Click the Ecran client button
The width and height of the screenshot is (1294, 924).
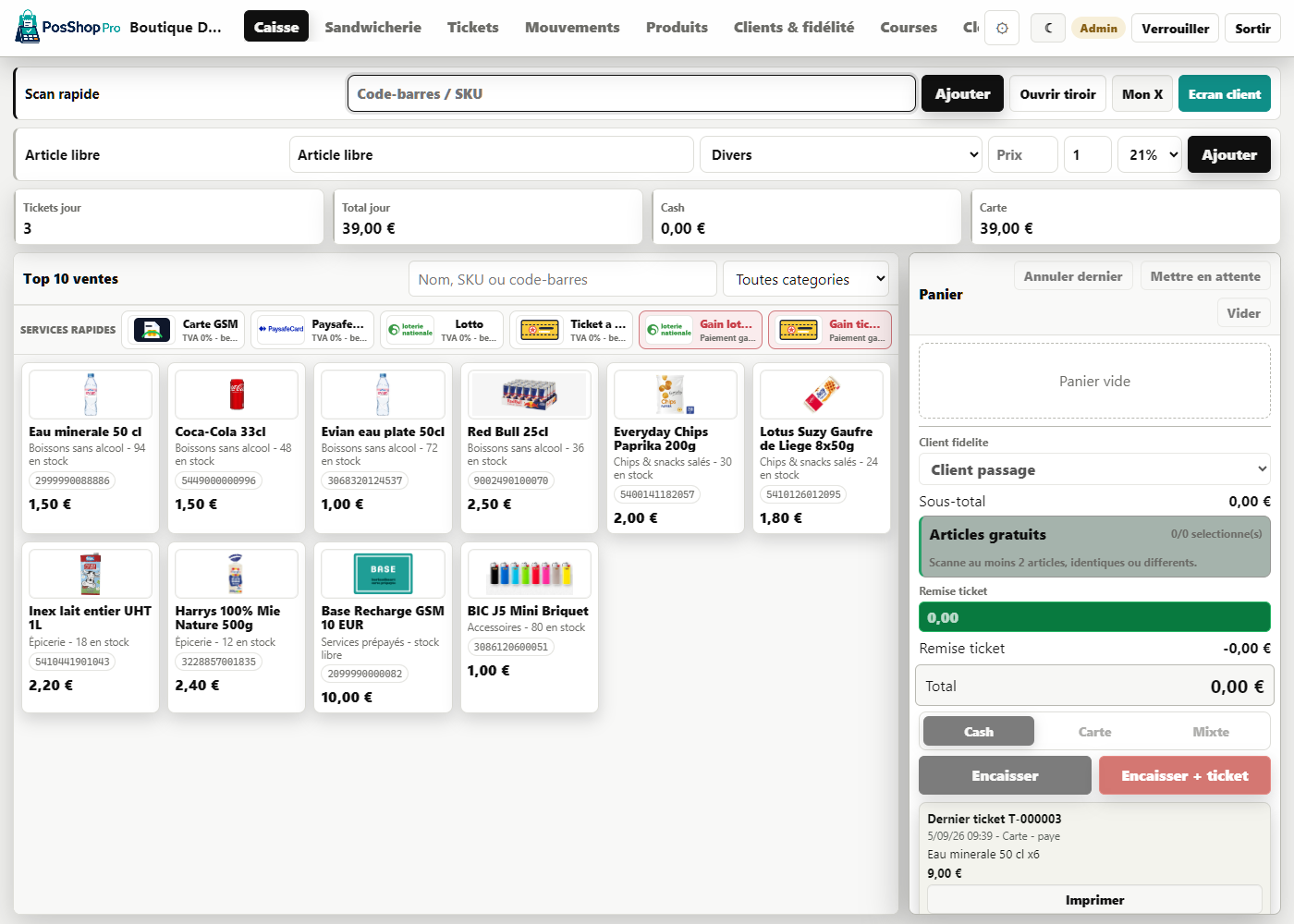(1225, 93)
